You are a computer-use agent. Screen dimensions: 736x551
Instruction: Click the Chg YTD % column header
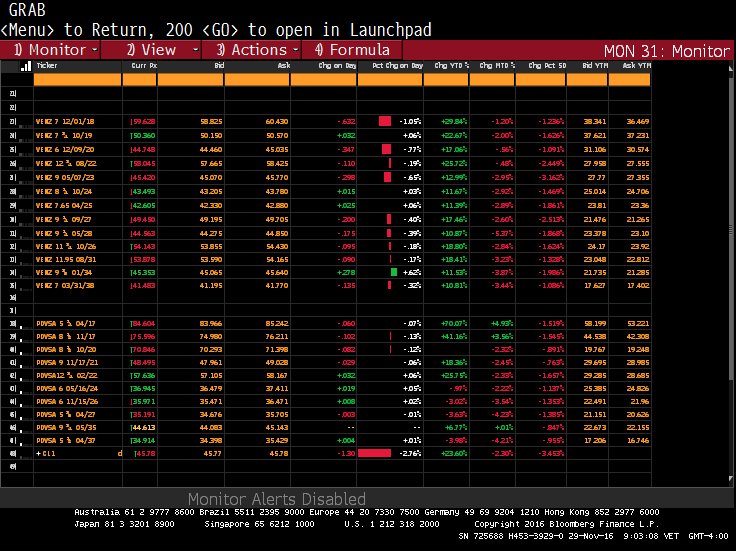452,66
